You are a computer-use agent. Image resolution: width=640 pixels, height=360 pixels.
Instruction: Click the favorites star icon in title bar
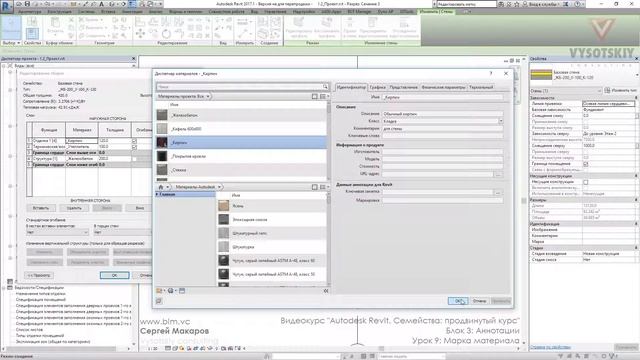517,4
